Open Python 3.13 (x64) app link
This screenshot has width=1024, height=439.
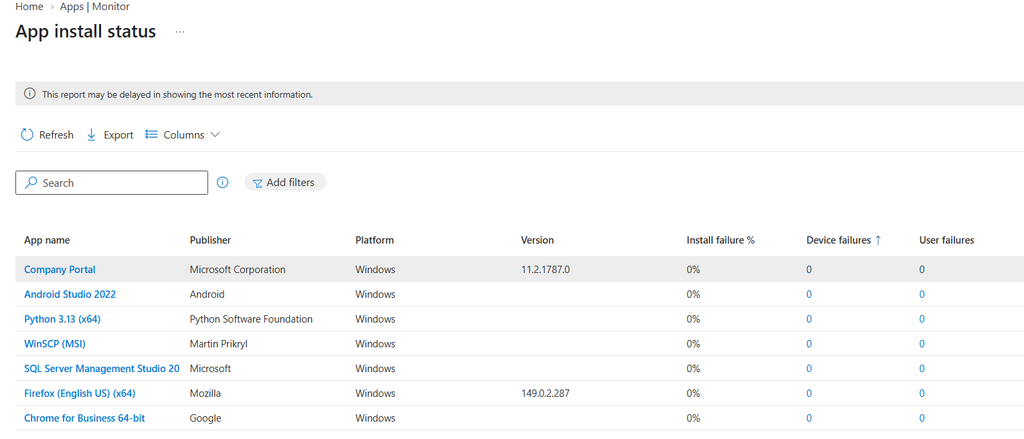(62, 319)
